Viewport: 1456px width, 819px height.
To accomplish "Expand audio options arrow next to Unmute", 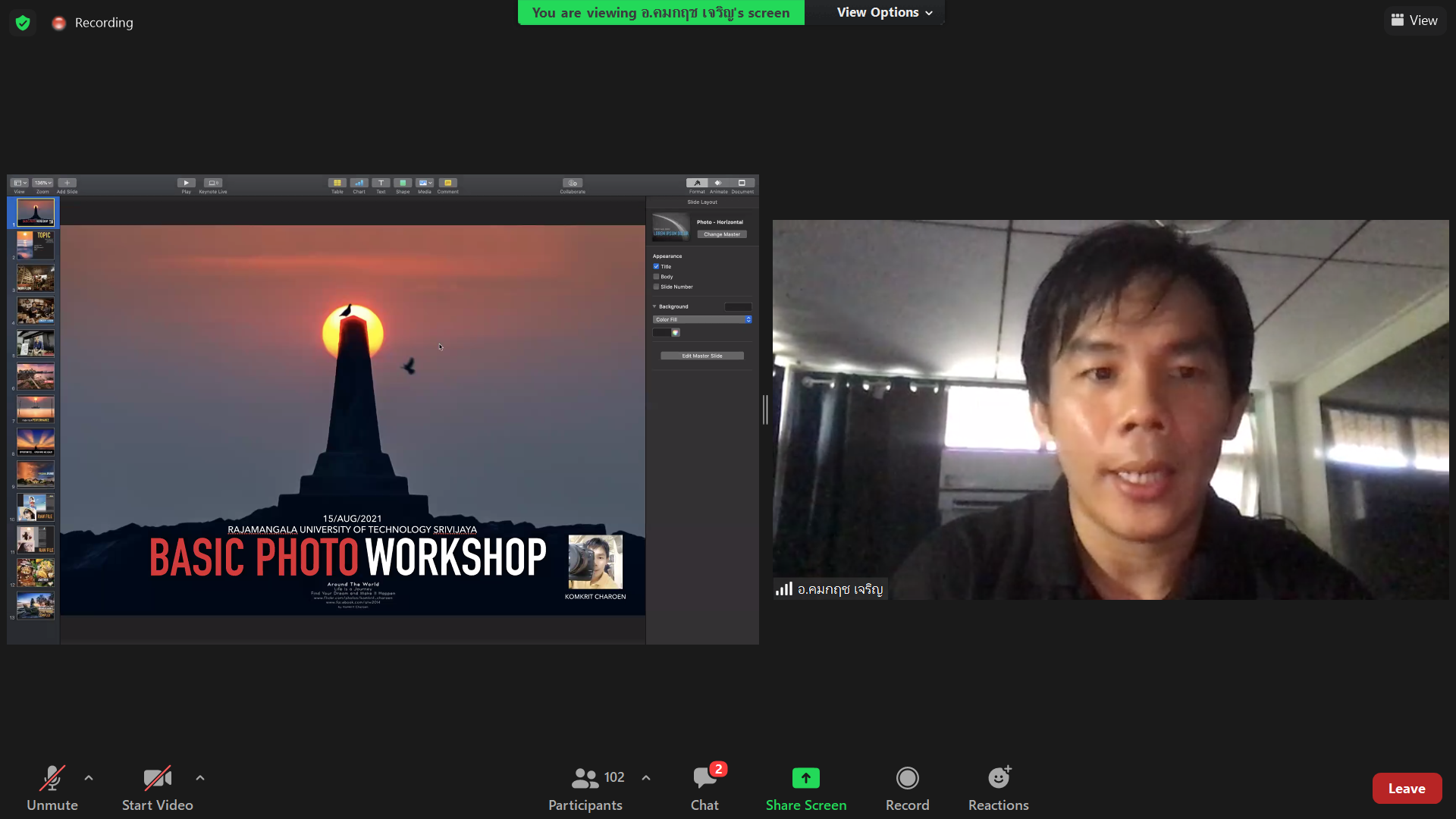I will (x=89, y=778).
